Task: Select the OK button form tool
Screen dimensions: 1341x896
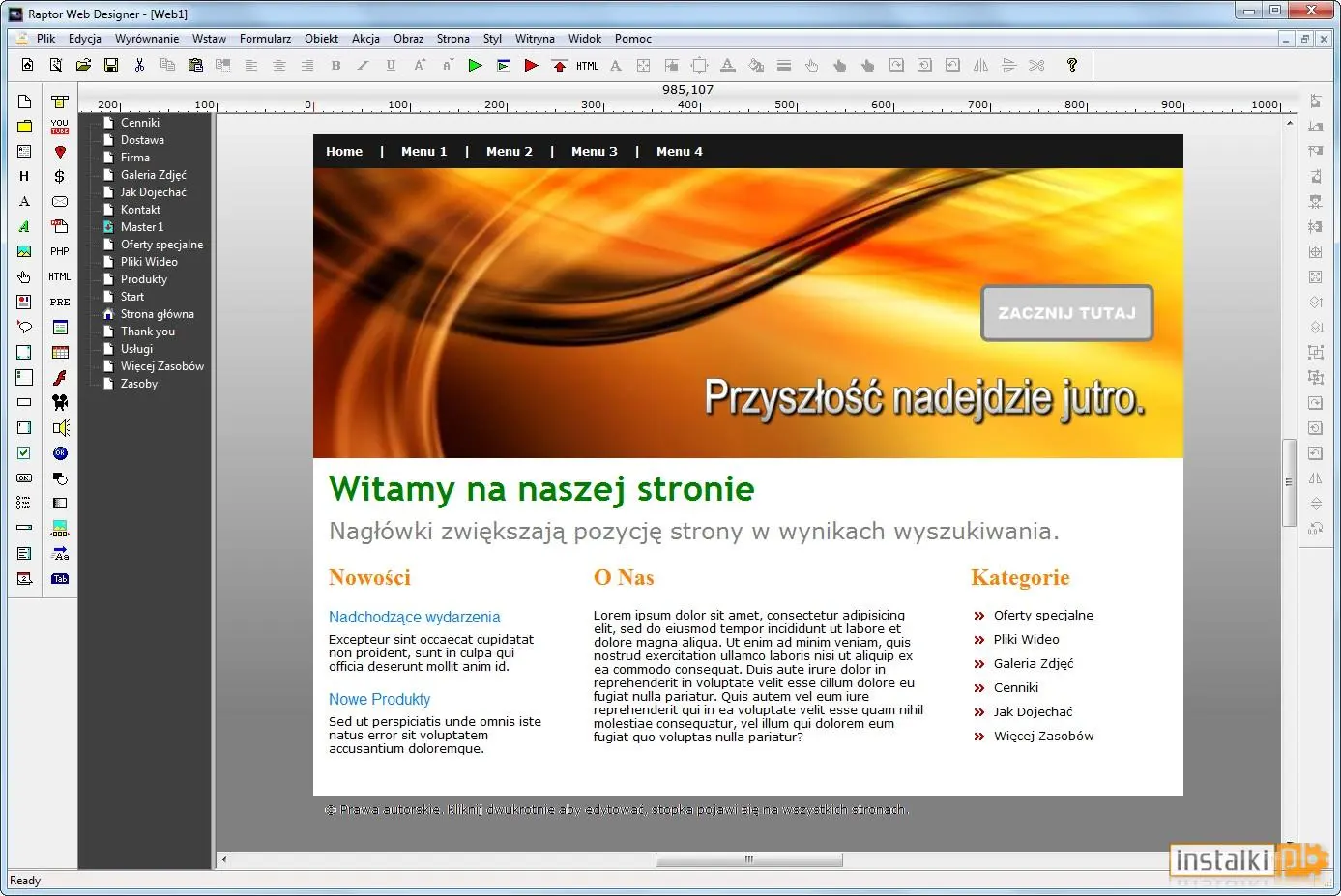Action: 24,477
